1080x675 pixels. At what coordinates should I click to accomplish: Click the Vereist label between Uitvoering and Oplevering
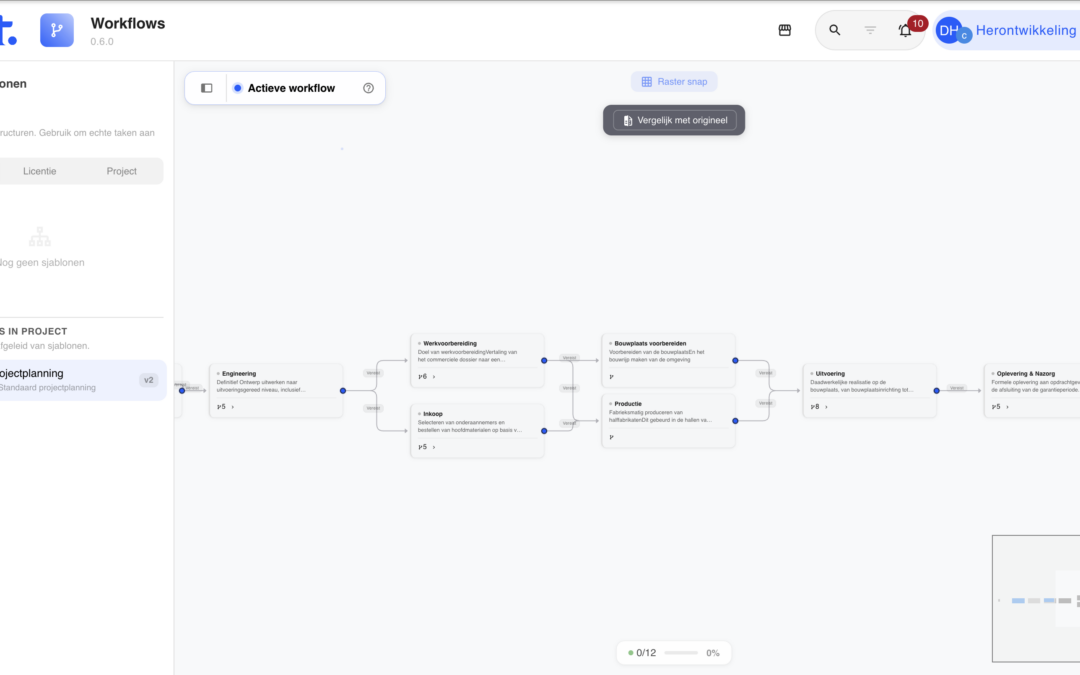pyautogui.click(x=957, y=388)
